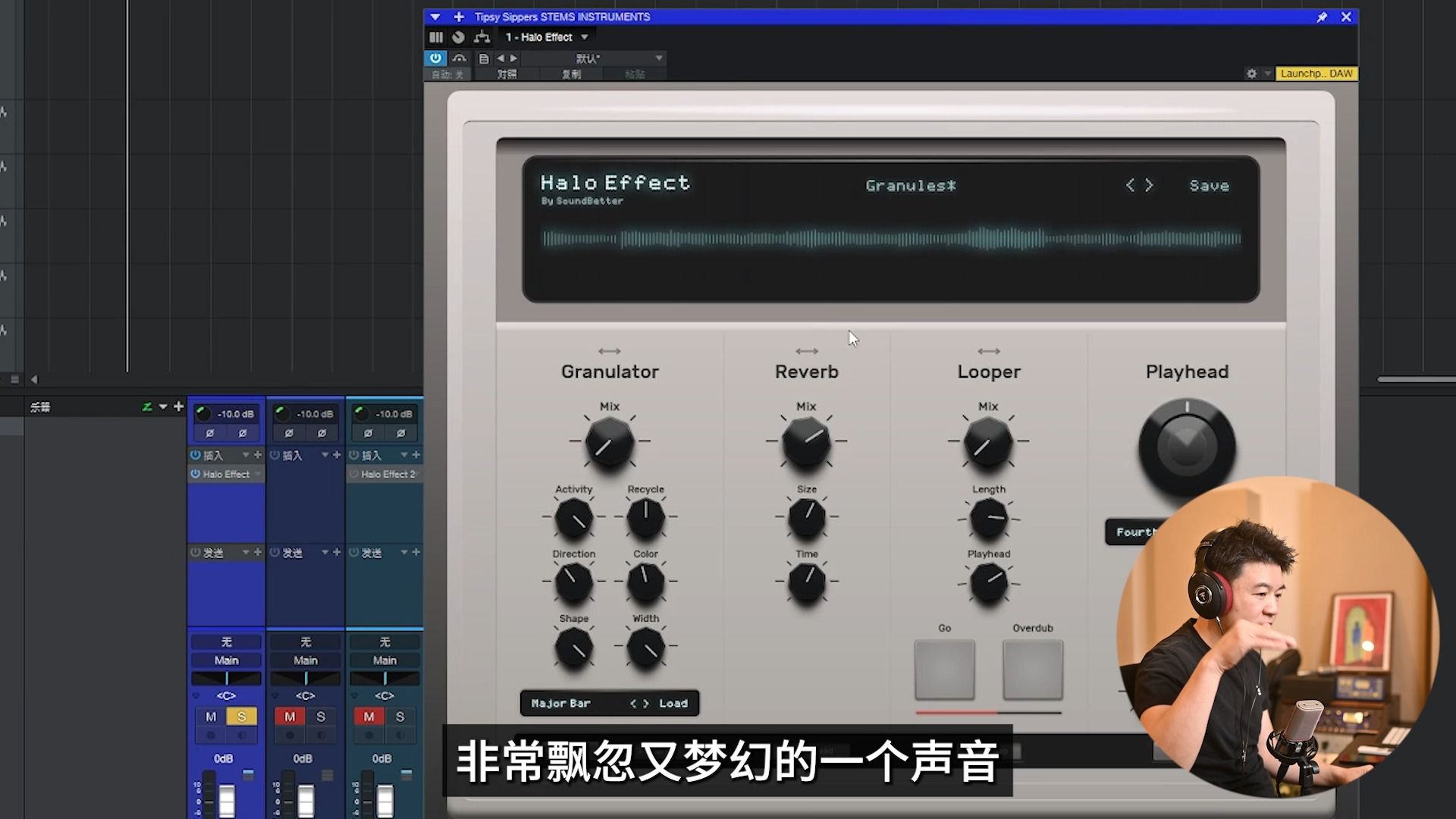
Task: Open the 发送 dropdown on first channel
Action: point(246,552)
